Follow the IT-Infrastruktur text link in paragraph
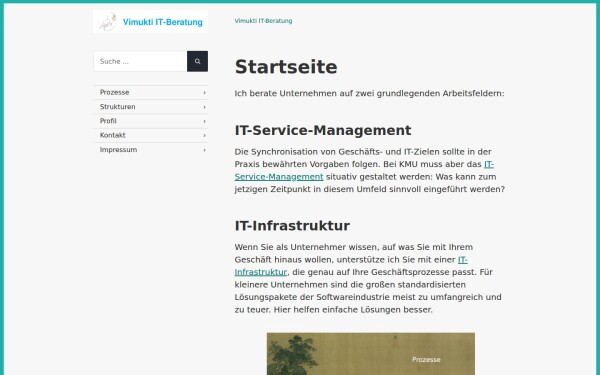The width and height of the screenshot is (600, 375). point(261,272)
